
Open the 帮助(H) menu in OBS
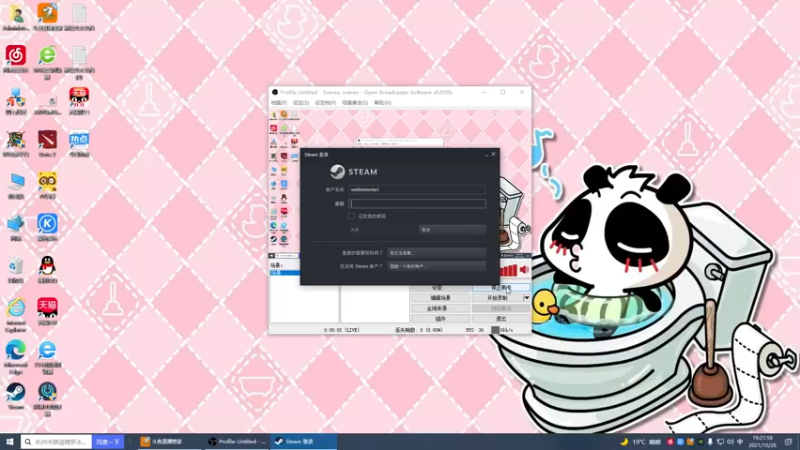click(382, 103)
